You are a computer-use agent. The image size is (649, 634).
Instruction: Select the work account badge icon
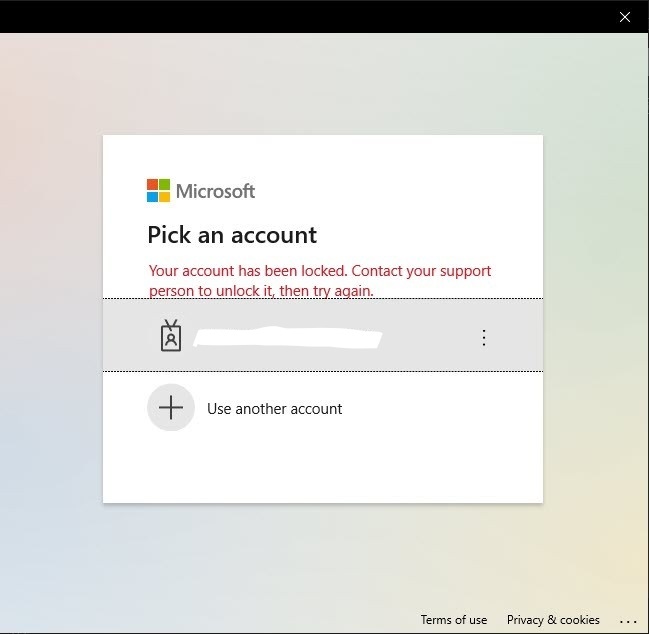point(171,336)
